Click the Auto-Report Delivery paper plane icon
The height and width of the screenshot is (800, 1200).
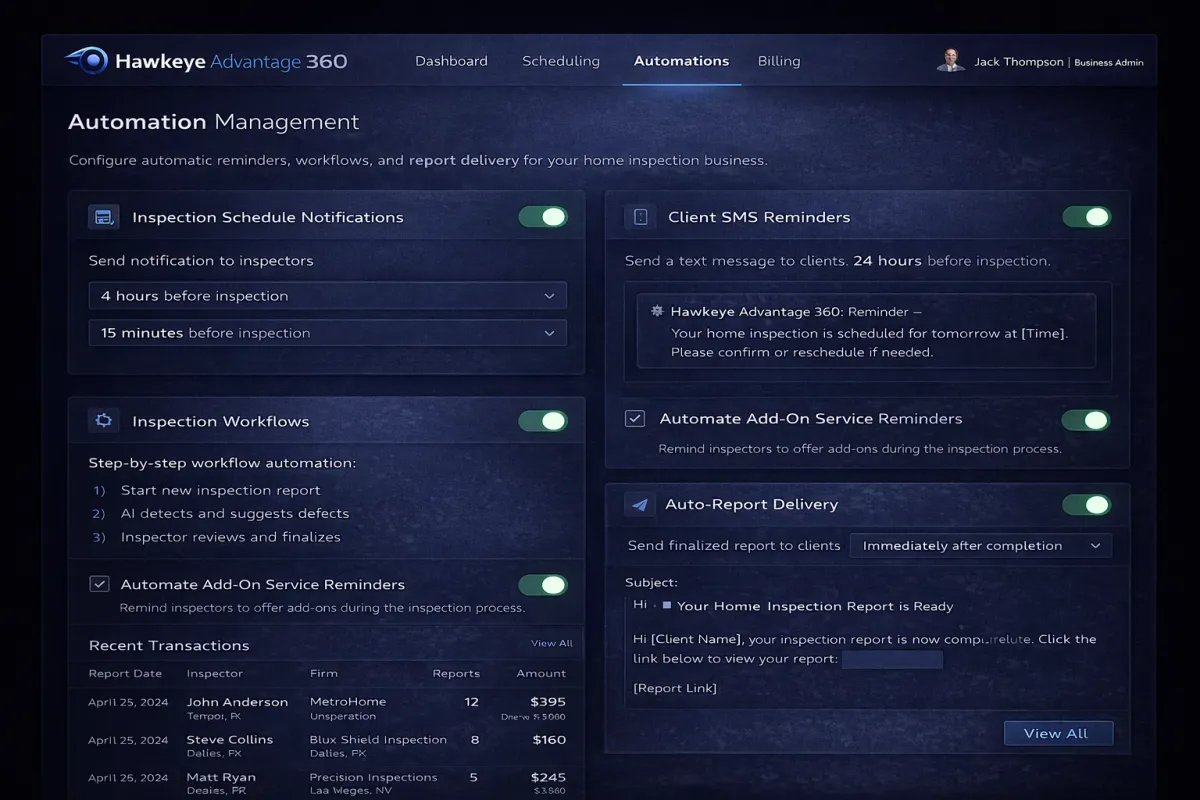(x=640, y=505)
